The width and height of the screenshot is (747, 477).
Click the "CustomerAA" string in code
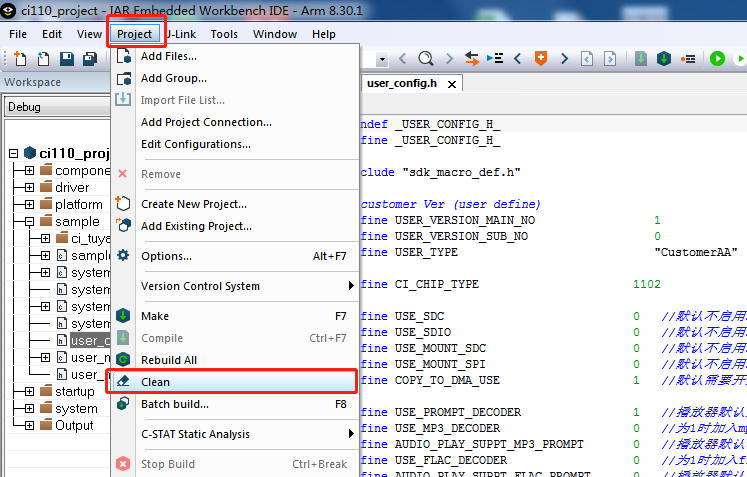coord(696,252)
